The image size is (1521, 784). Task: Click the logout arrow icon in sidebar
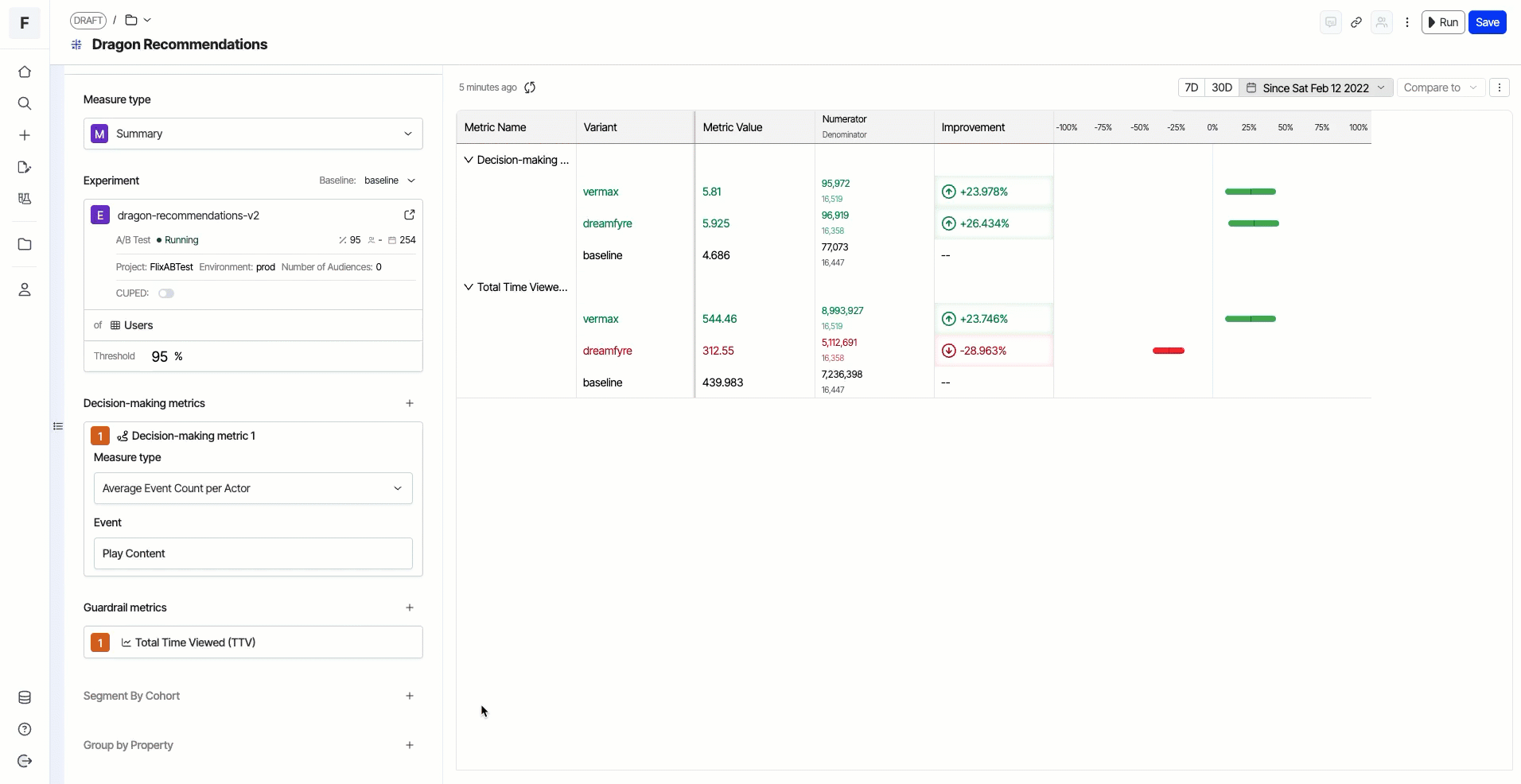click(x=25, y=761)
